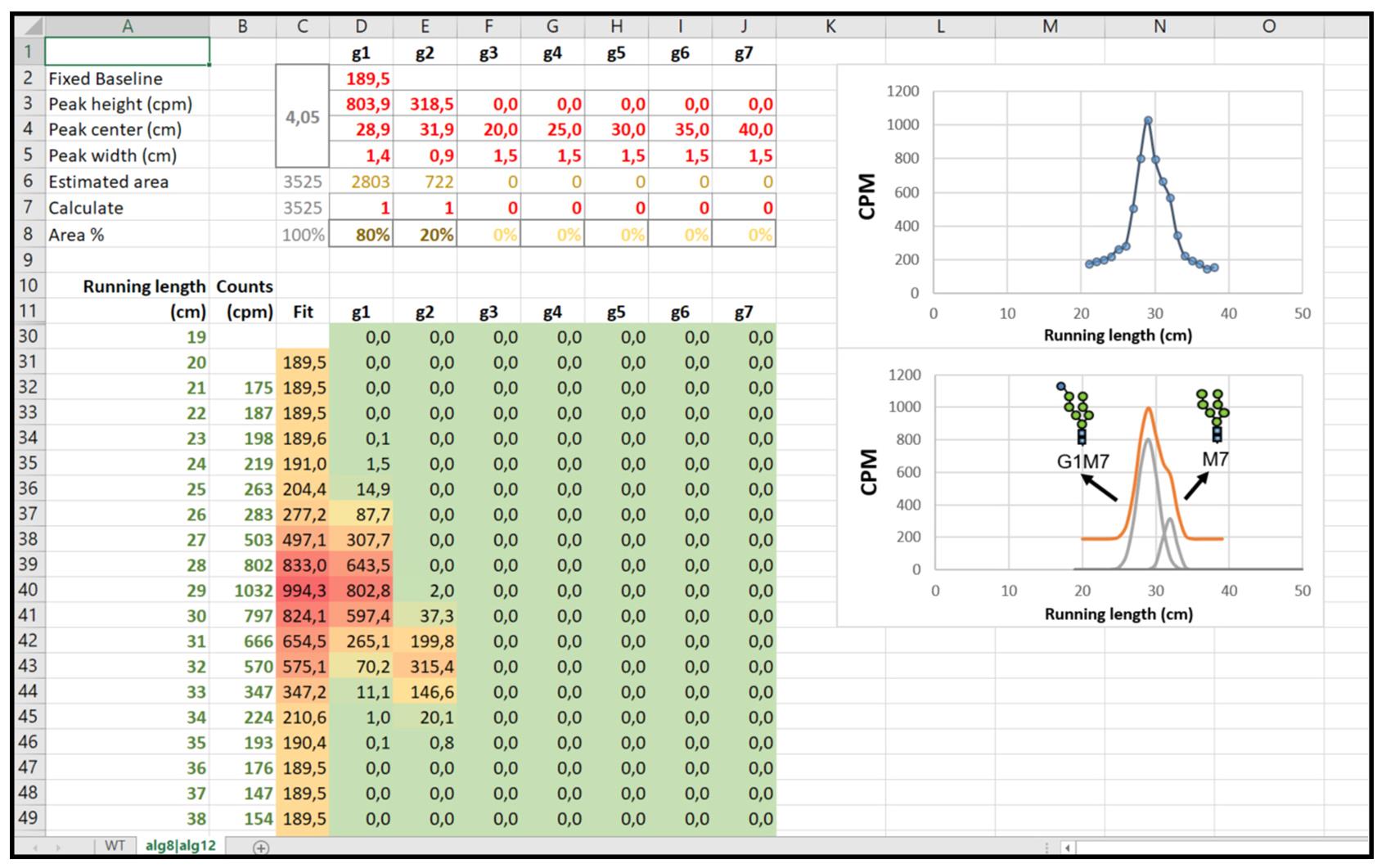Click the Fit column header cell
Viewport: 1386px width, 868px height.
pyautogui.click(x=303, y=312)
